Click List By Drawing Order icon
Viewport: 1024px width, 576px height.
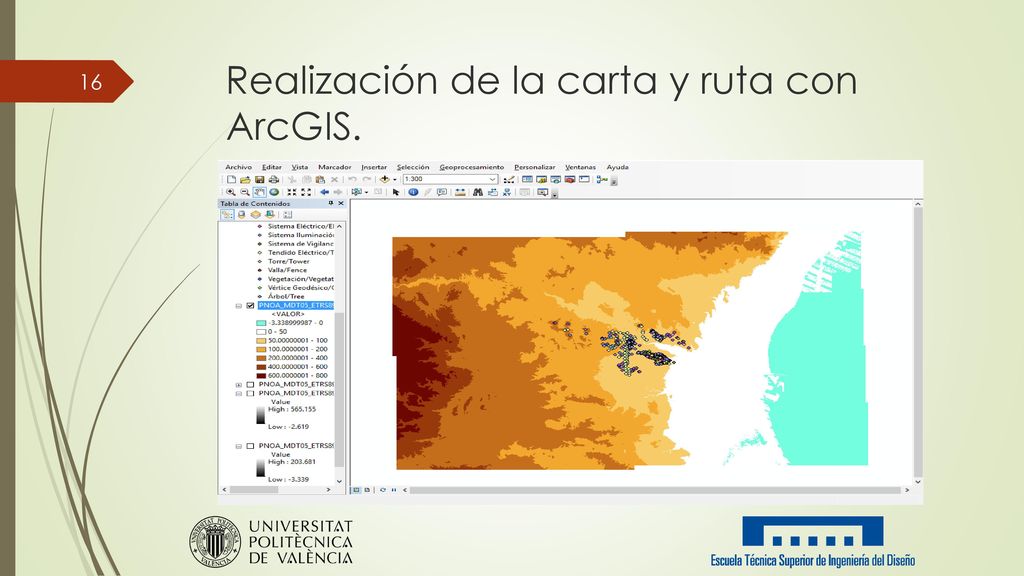227,214
